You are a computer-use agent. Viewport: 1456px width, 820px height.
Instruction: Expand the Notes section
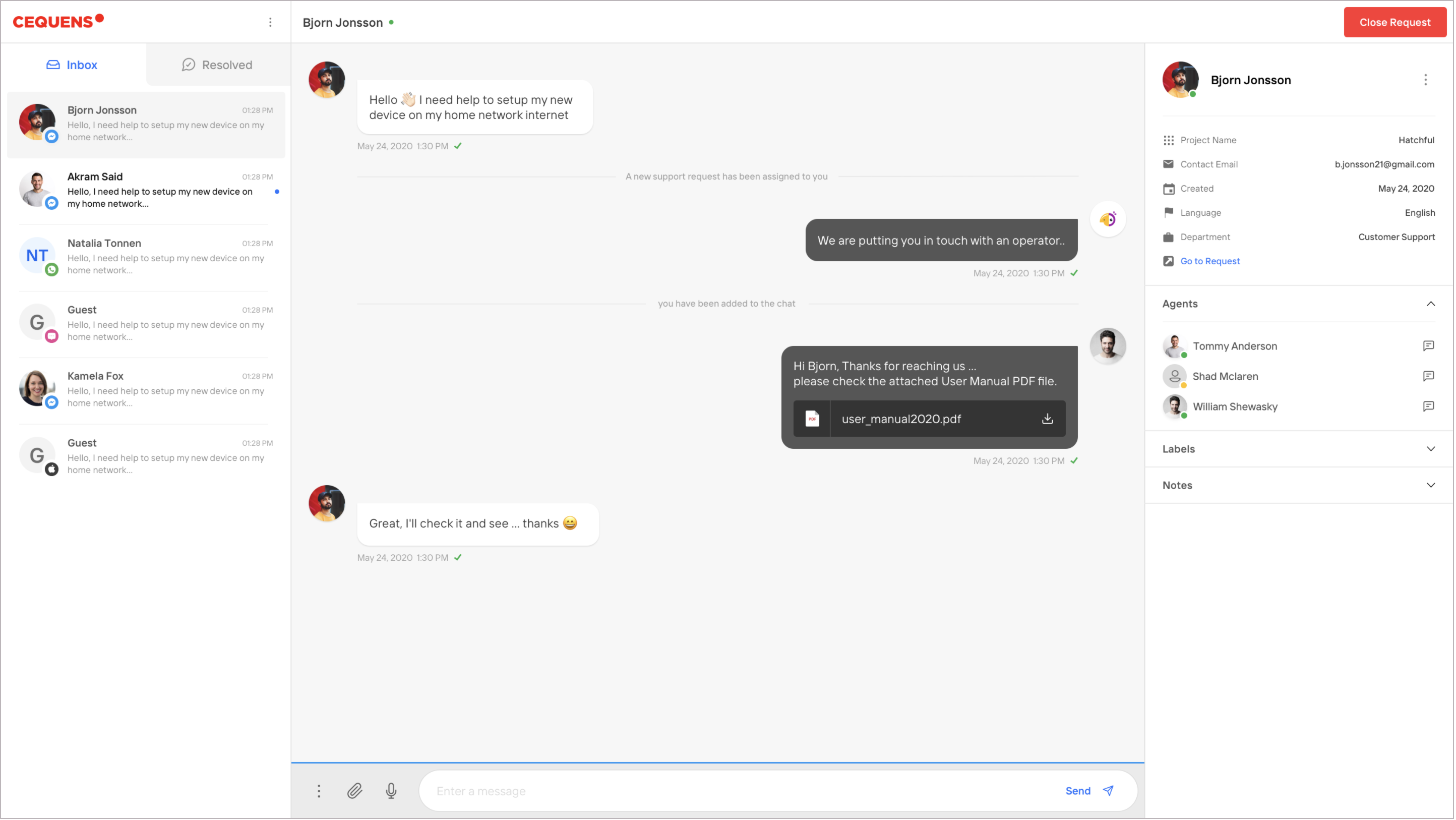coord(1431,485)
